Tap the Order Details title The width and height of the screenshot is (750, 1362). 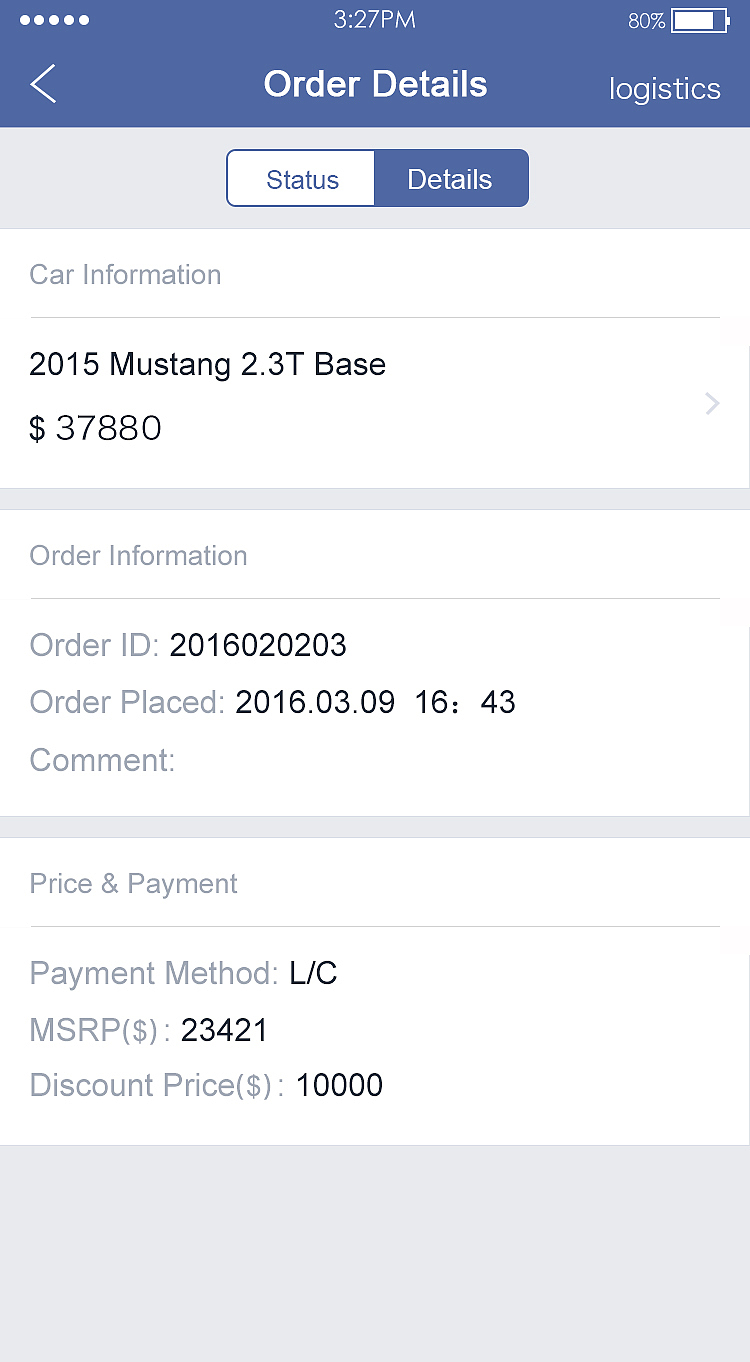coord(375,85)
